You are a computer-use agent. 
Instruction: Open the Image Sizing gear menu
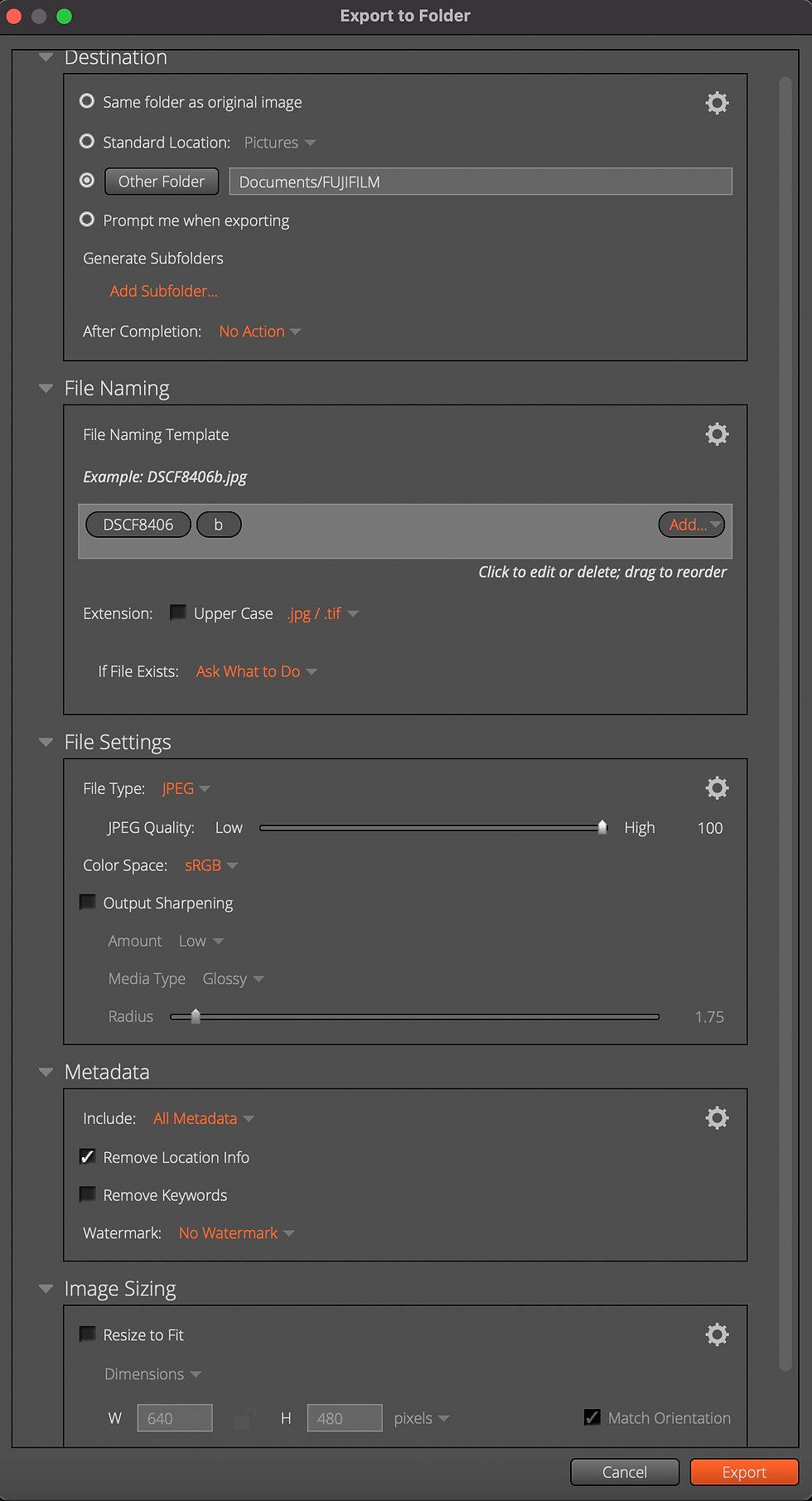pos(717,1334)
